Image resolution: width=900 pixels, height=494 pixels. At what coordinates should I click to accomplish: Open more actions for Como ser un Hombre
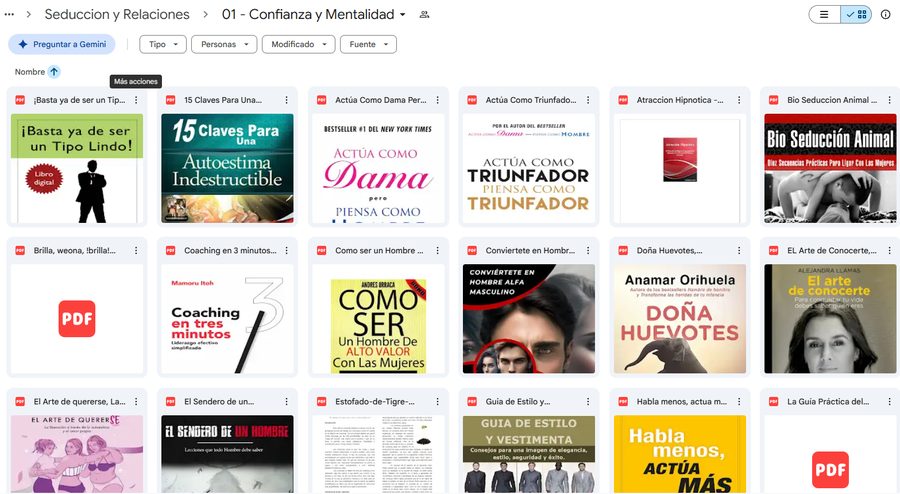click(x=437, y=251)
